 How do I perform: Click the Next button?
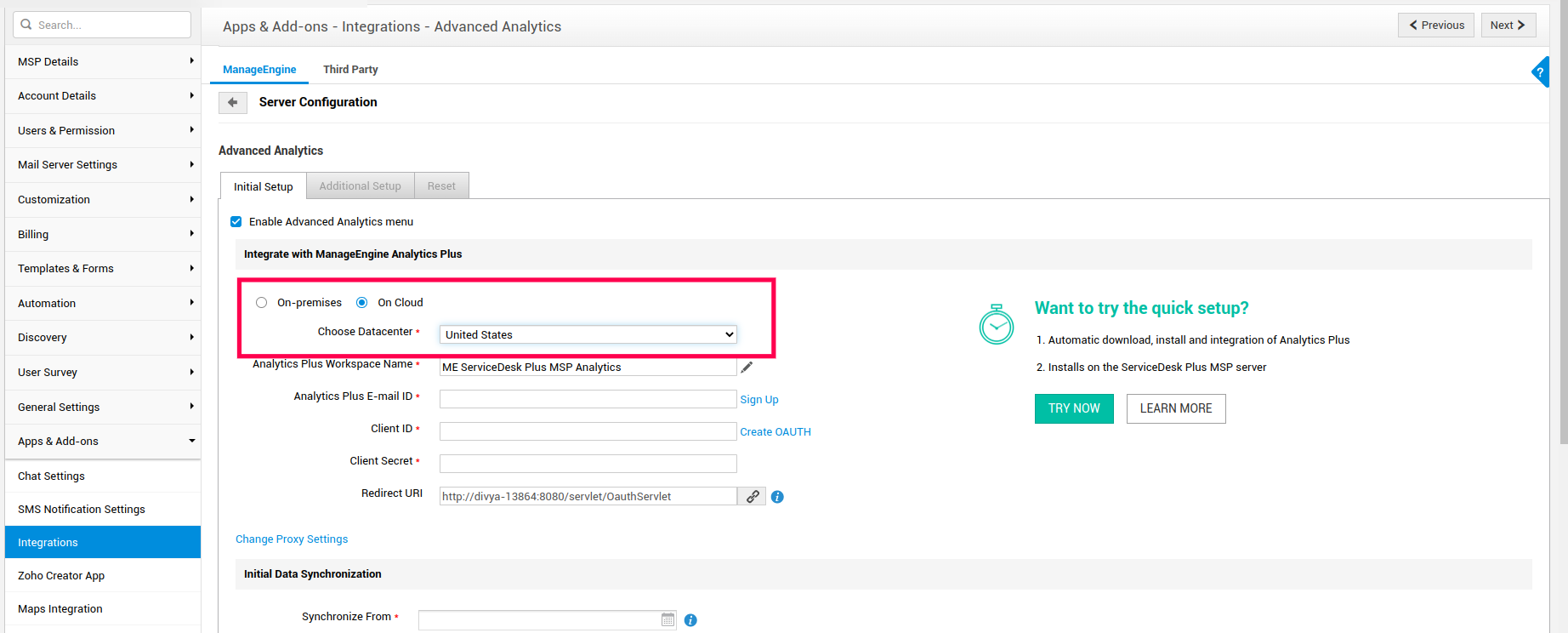1508,26
